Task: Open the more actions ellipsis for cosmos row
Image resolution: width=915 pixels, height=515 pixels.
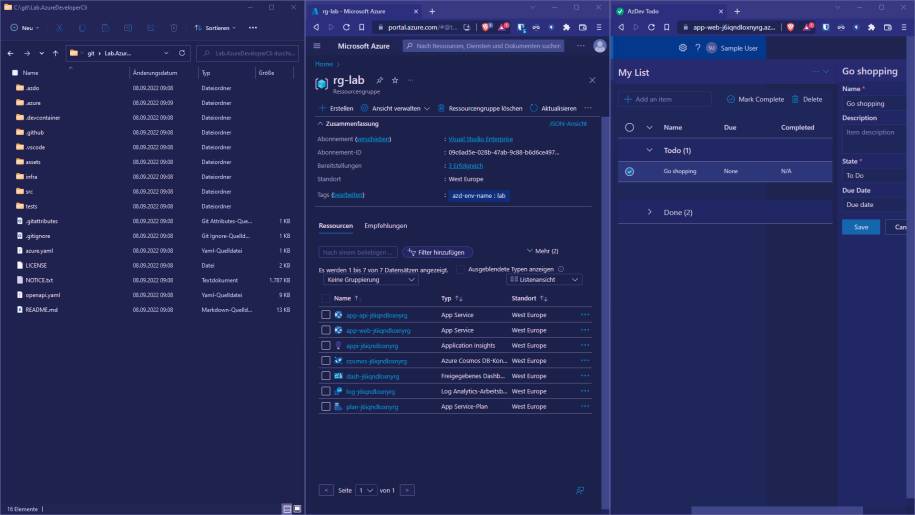Action: pos(585,360)
